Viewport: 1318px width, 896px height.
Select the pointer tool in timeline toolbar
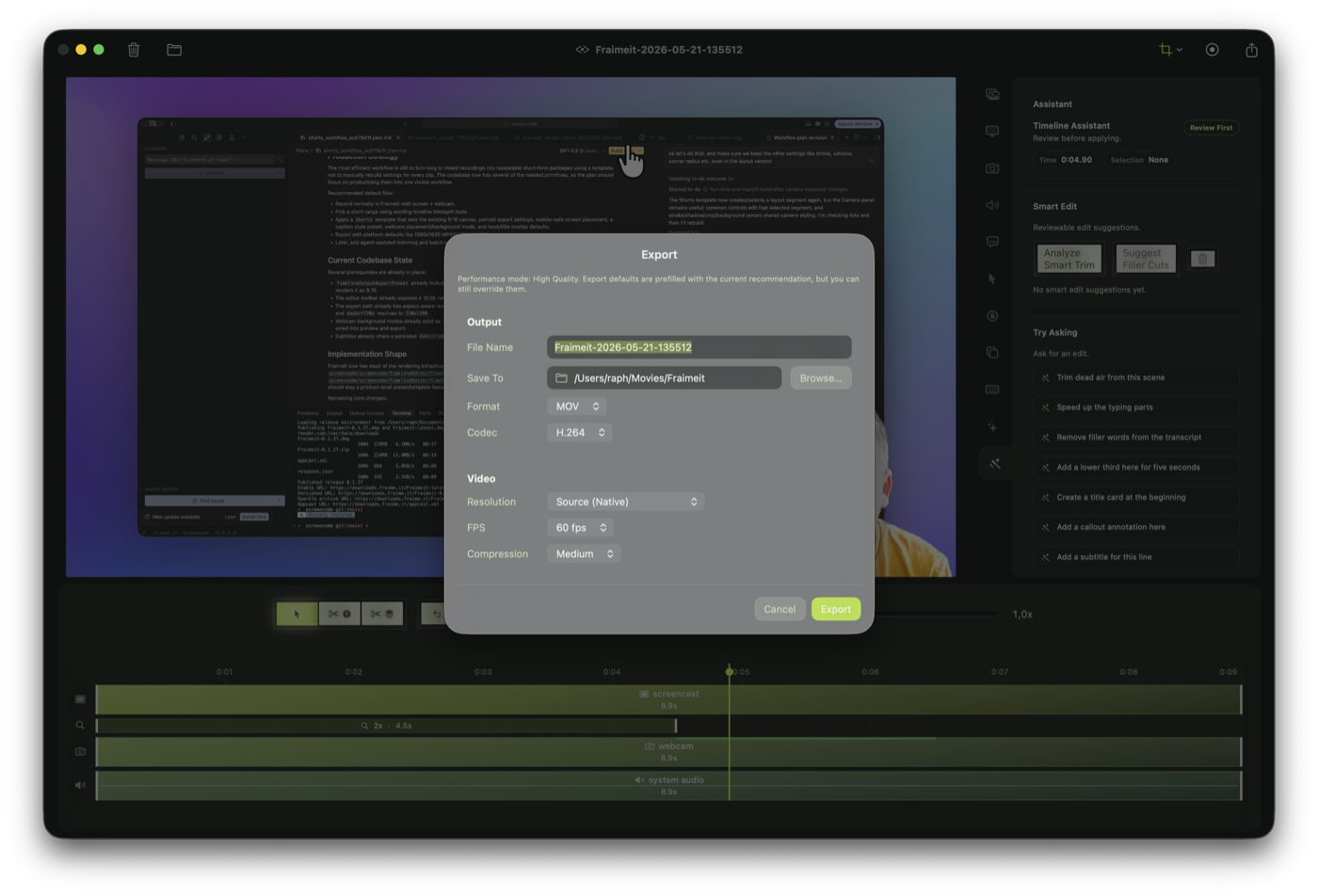(297, 614)
